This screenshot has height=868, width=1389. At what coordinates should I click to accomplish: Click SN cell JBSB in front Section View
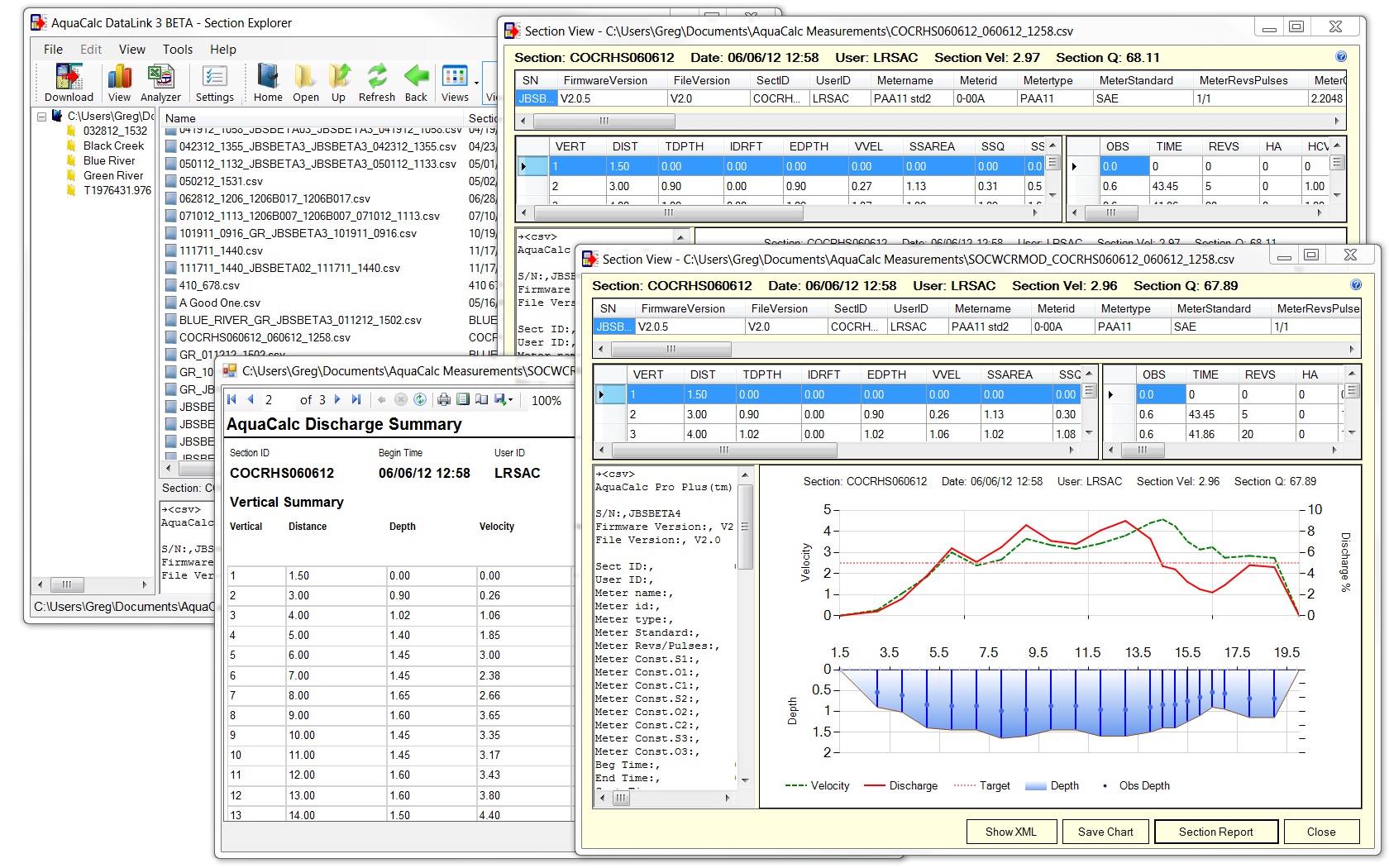[x=614, y=327]
